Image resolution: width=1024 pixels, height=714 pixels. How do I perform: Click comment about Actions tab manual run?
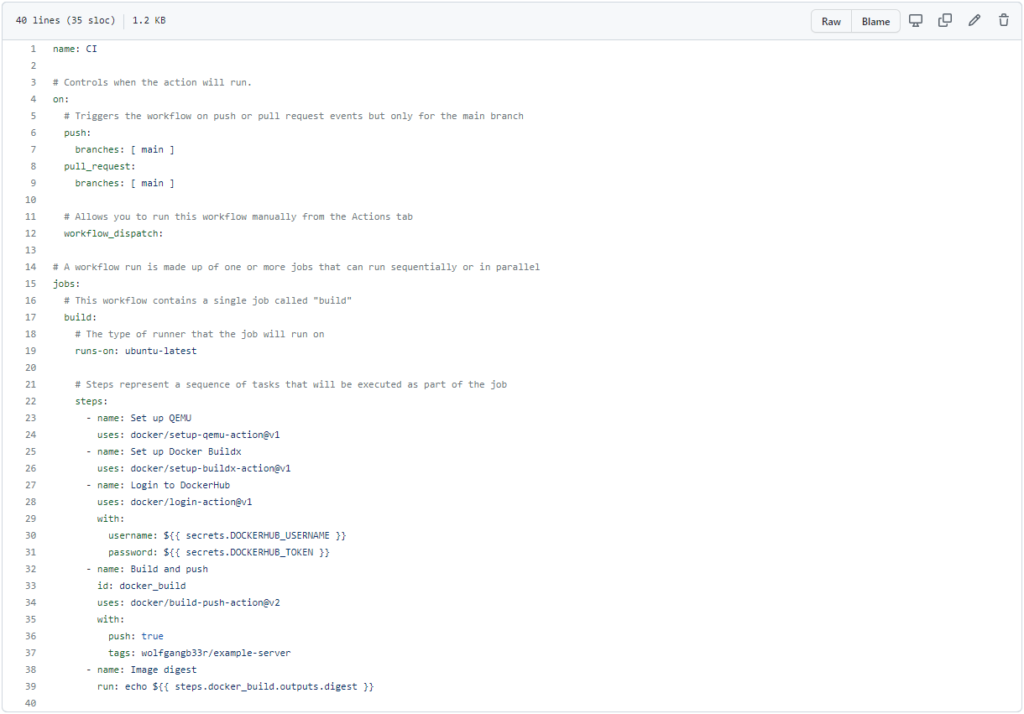238,217
